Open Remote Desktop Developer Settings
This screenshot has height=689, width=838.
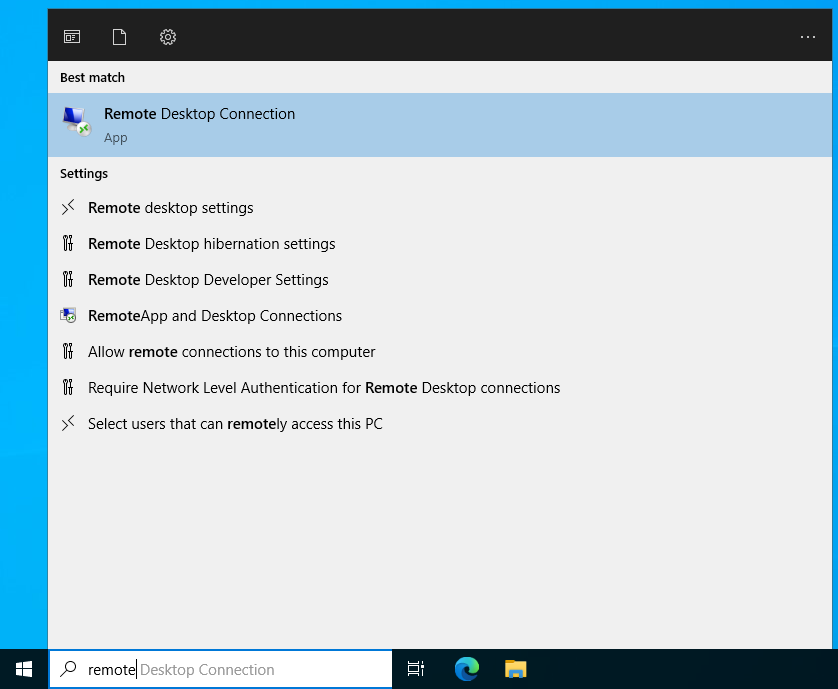coord(208,280)
